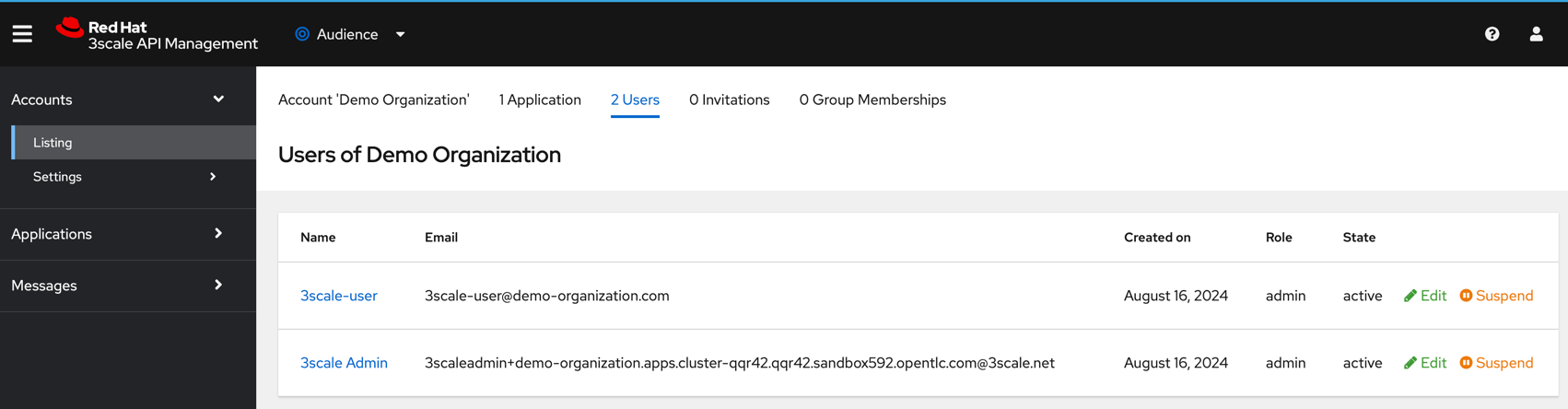
Task: Open the 3scale-user profile link
Action: [339, 296]
